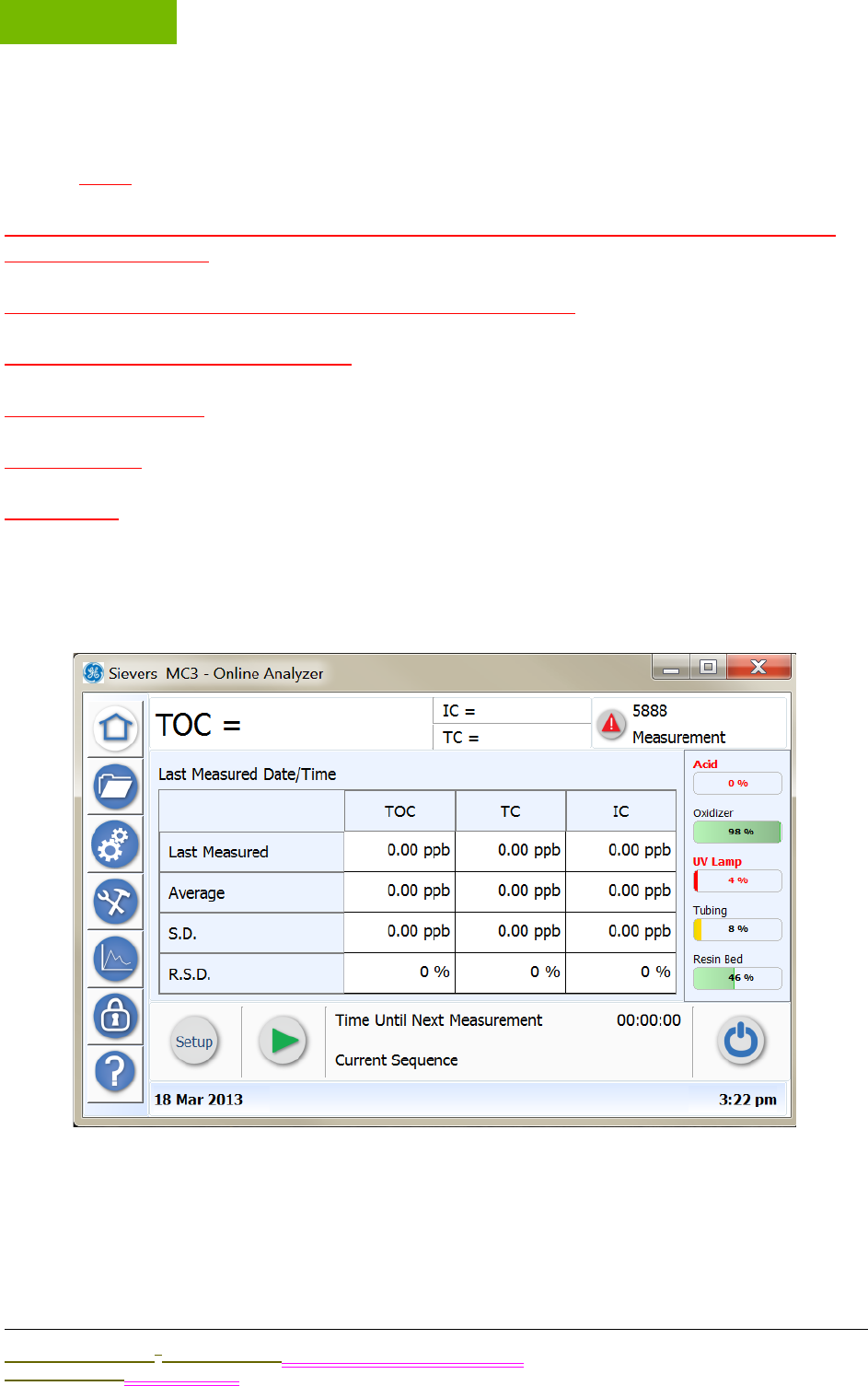Screen dimensions: 868x1386
Task: Go to the Home screen icon
Action: [115, 728]
